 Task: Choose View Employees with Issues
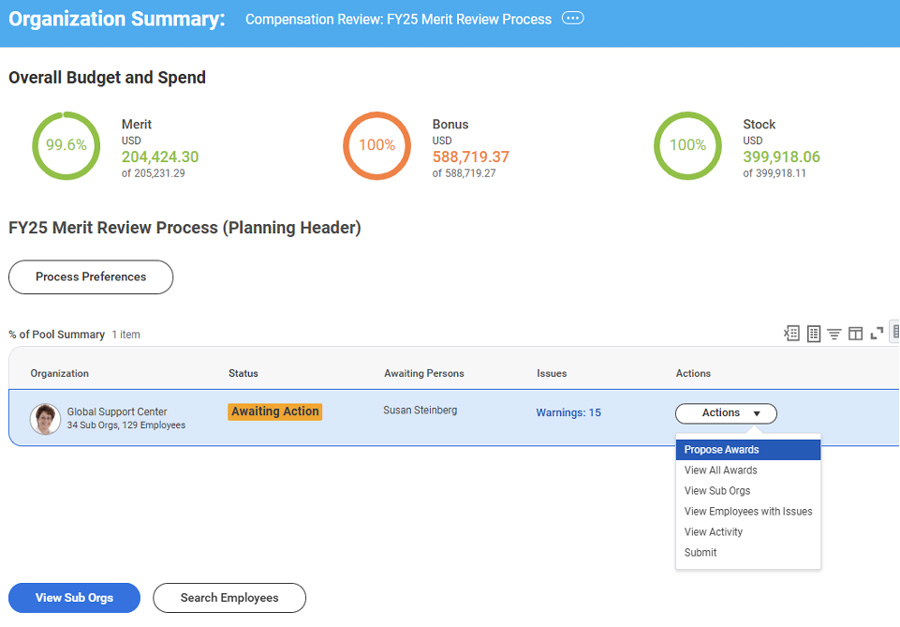click(x=748, y=512)
